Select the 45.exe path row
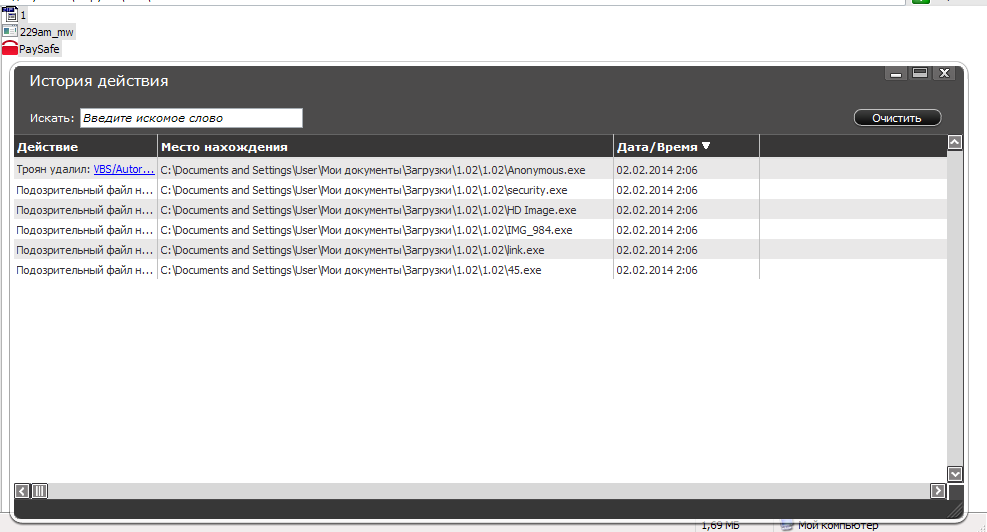The width and height of the screenshot is (987, 532). click(351, 271)
